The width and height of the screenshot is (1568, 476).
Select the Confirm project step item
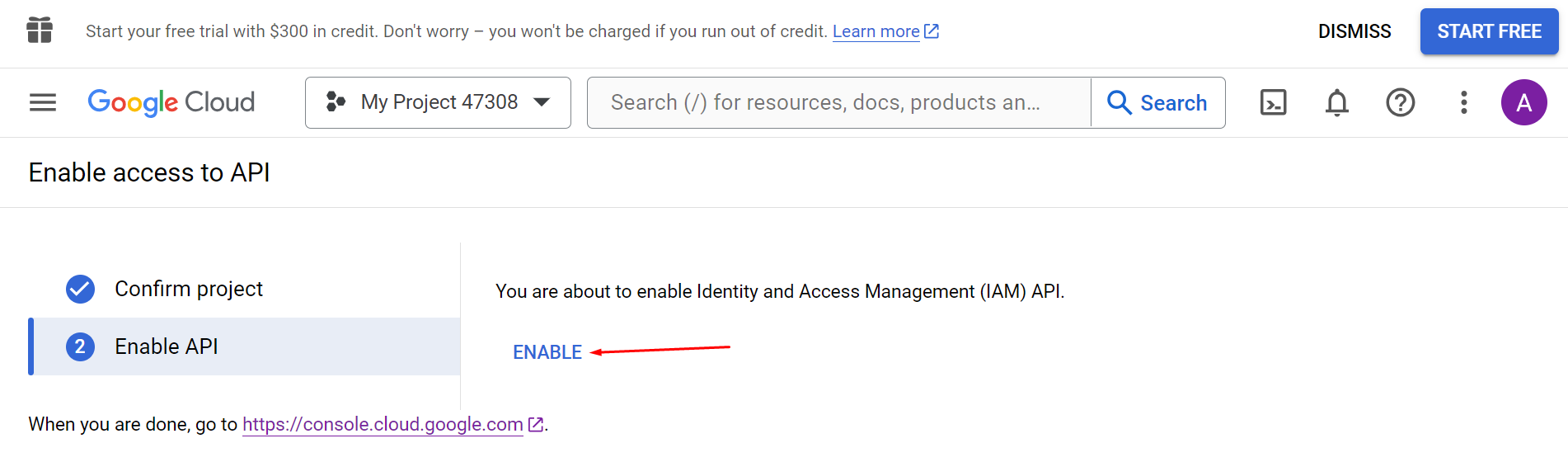tap(188, 289)
